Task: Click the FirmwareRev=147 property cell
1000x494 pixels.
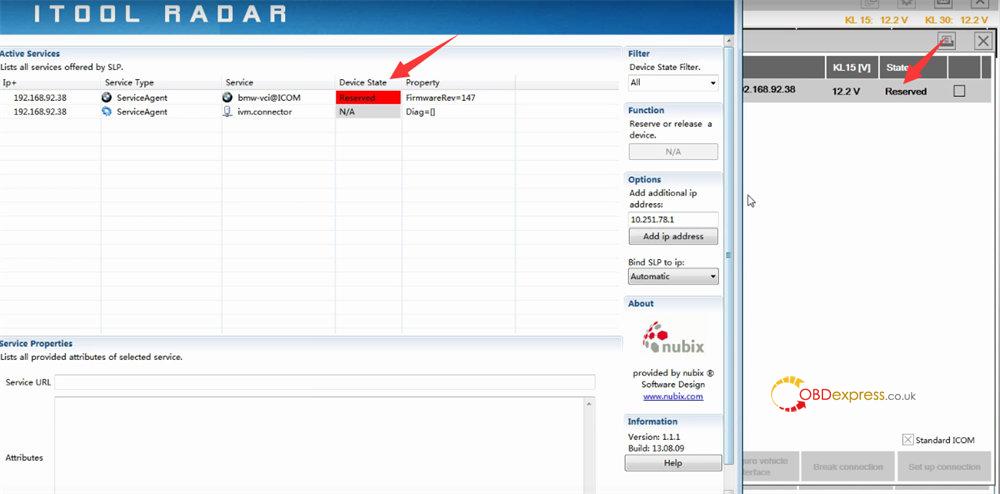Action: [x=440, y=98]
